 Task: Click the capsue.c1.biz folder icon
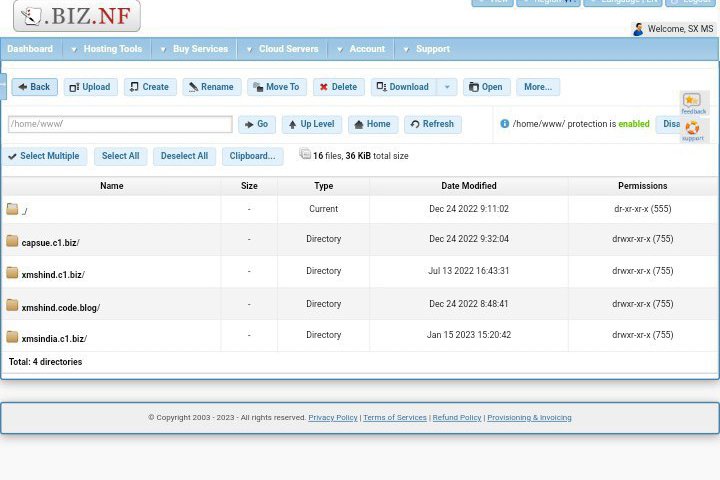(x=12, y=241)
